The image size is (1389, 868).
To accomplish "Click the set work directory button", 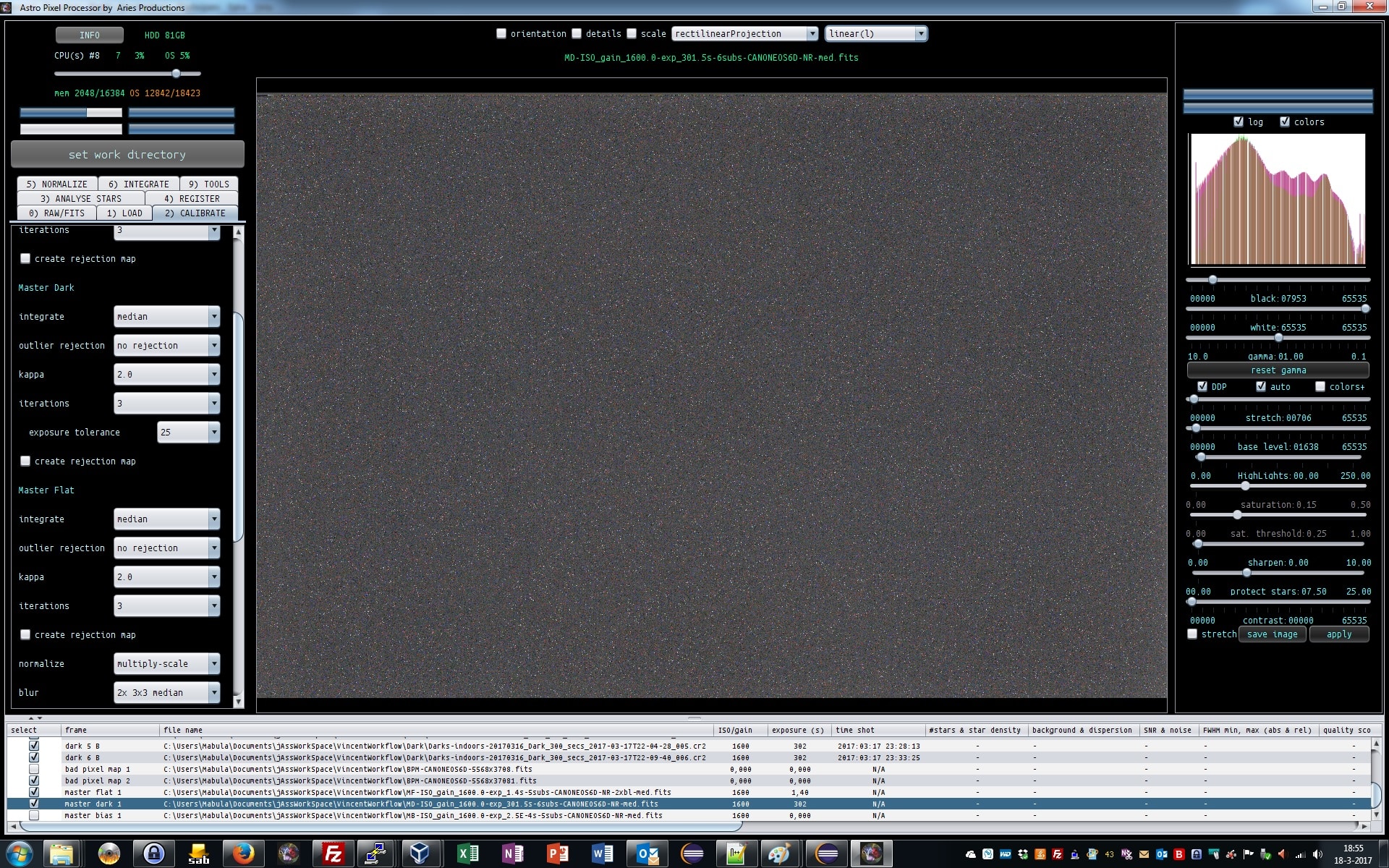I will (127, 154).
